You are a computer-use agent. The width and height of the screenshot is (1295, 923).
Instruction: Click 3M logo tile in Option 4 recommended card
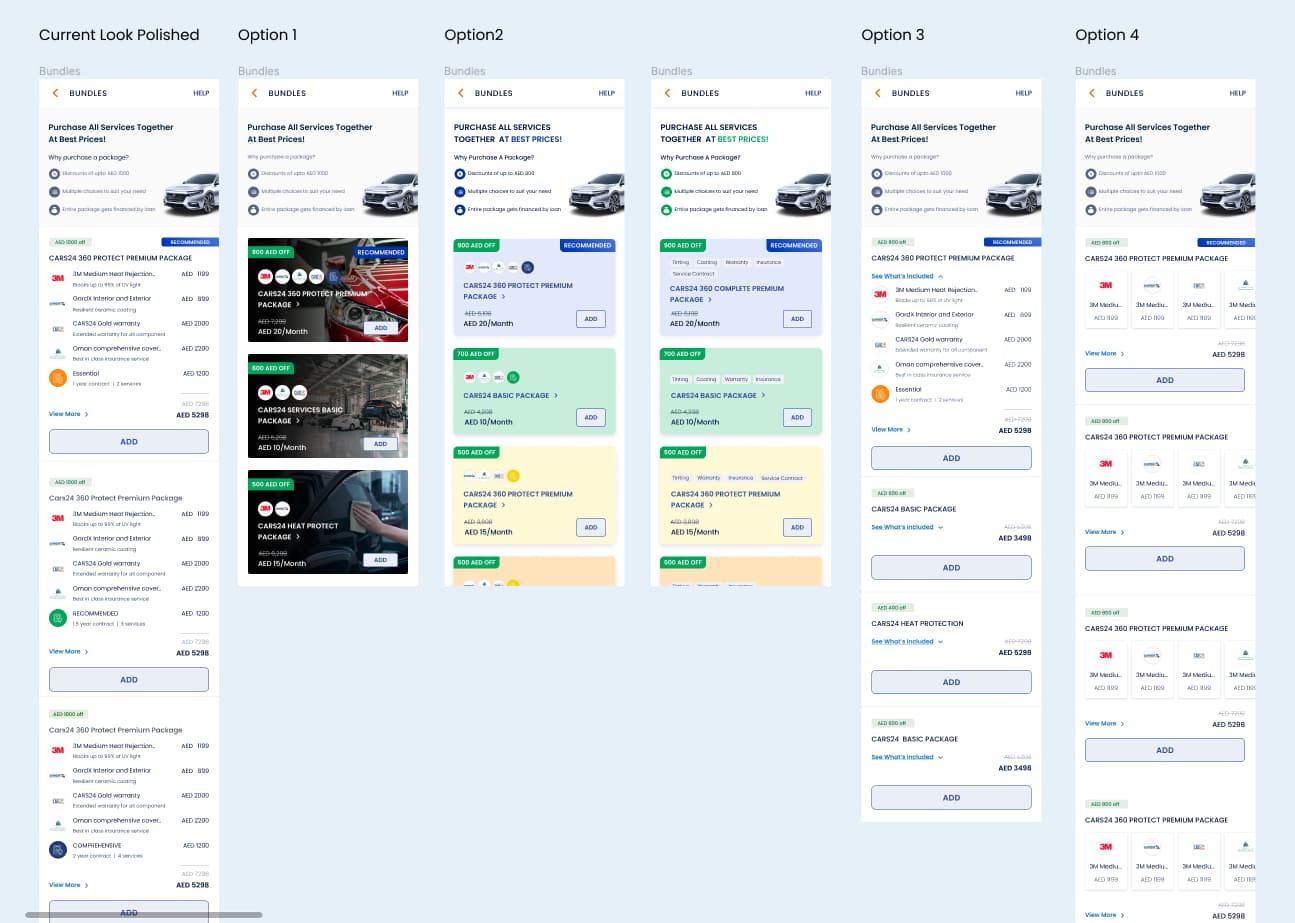(x=1106, y=284)
